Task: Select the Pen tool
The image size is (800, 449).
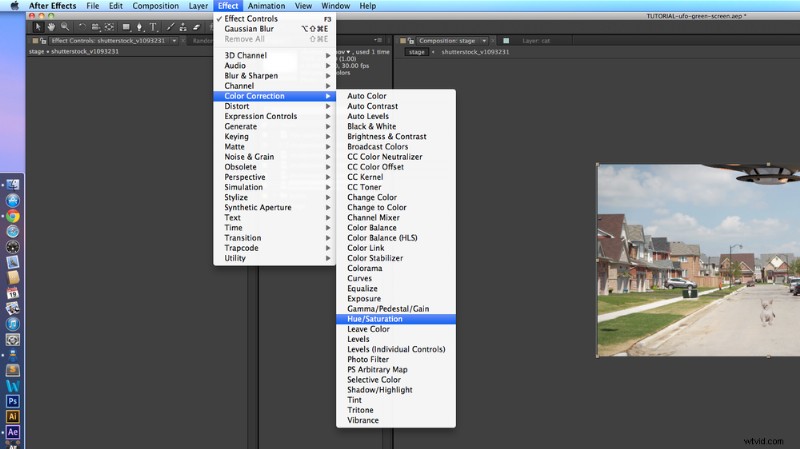Action: [139, 27]
